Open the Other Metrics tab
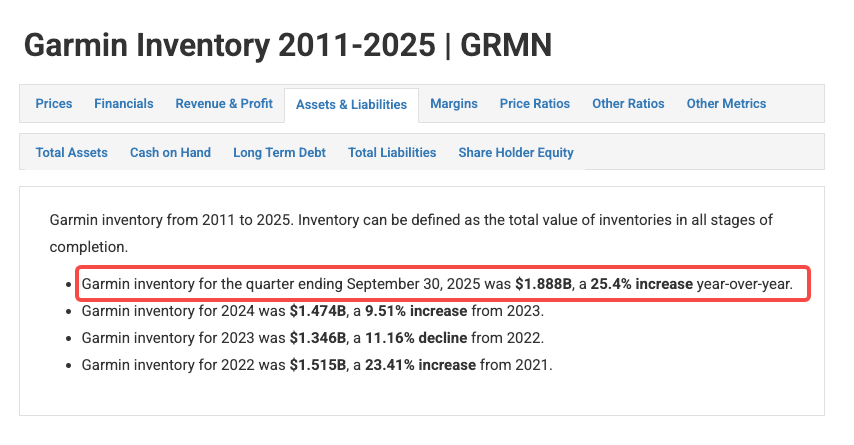The height and width of the screenshot is (445, 854). 726,103
